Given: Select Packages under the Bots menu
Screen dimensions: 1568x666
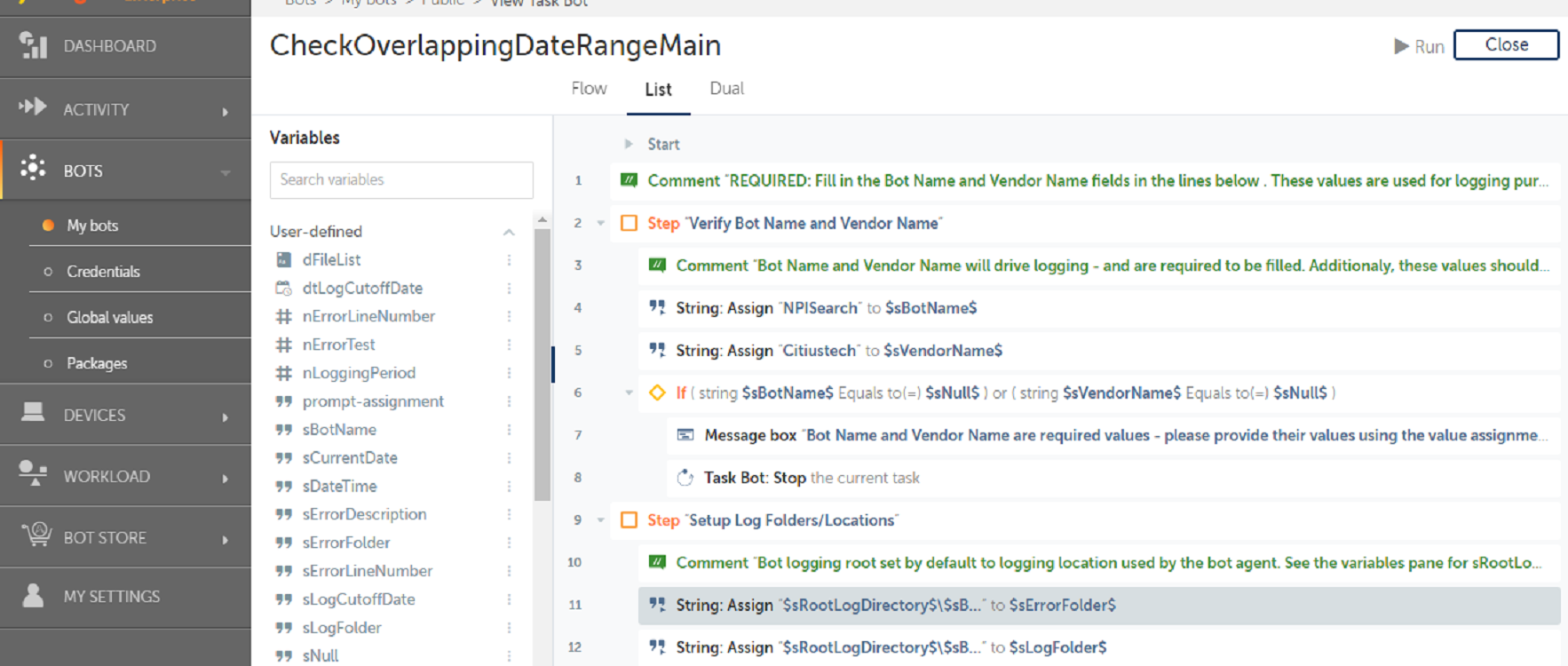Looking at the screenshot, I should 97,363.
